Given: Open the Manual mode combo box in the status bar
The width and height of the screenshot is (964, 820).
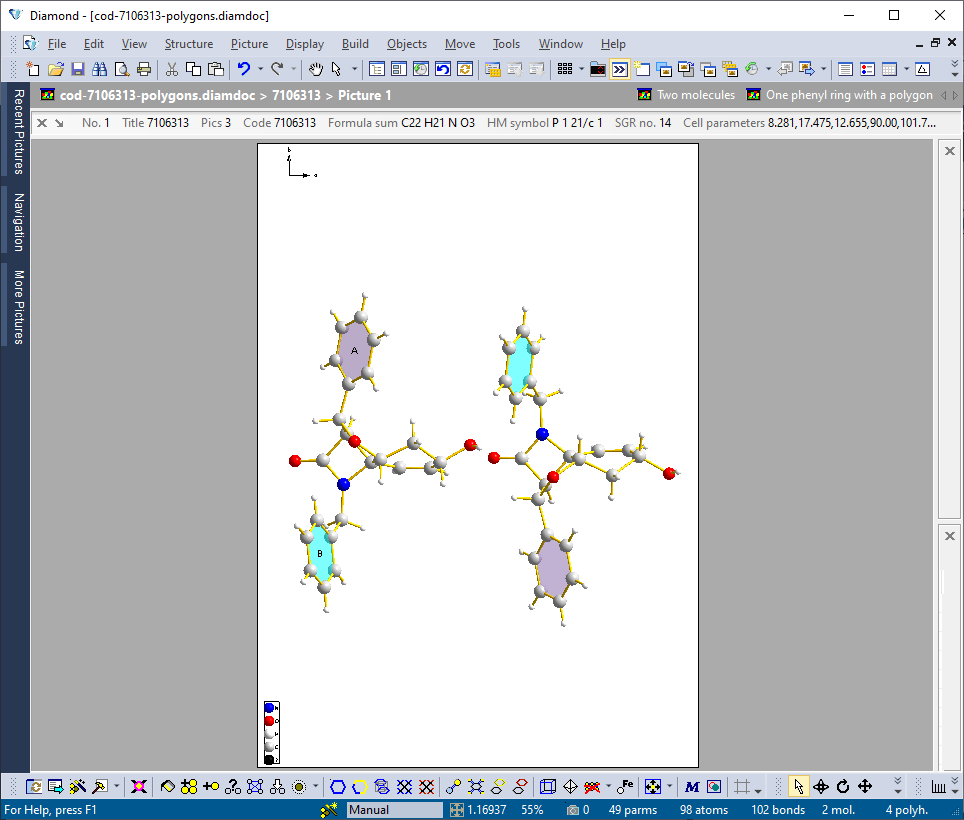Looking at the screenshot, I should [394, 810].
